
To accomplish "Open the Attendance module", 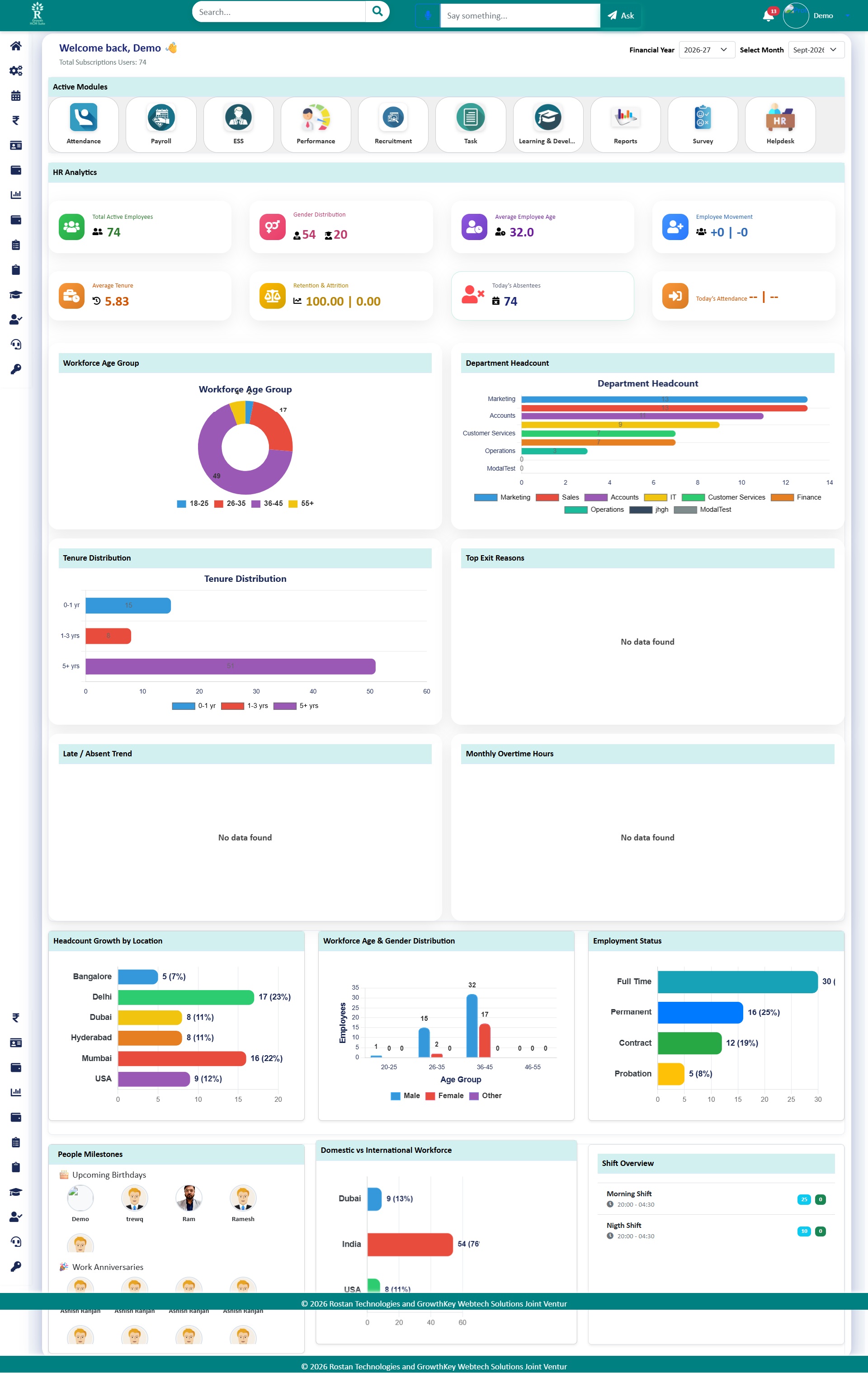I will [83, 124].
